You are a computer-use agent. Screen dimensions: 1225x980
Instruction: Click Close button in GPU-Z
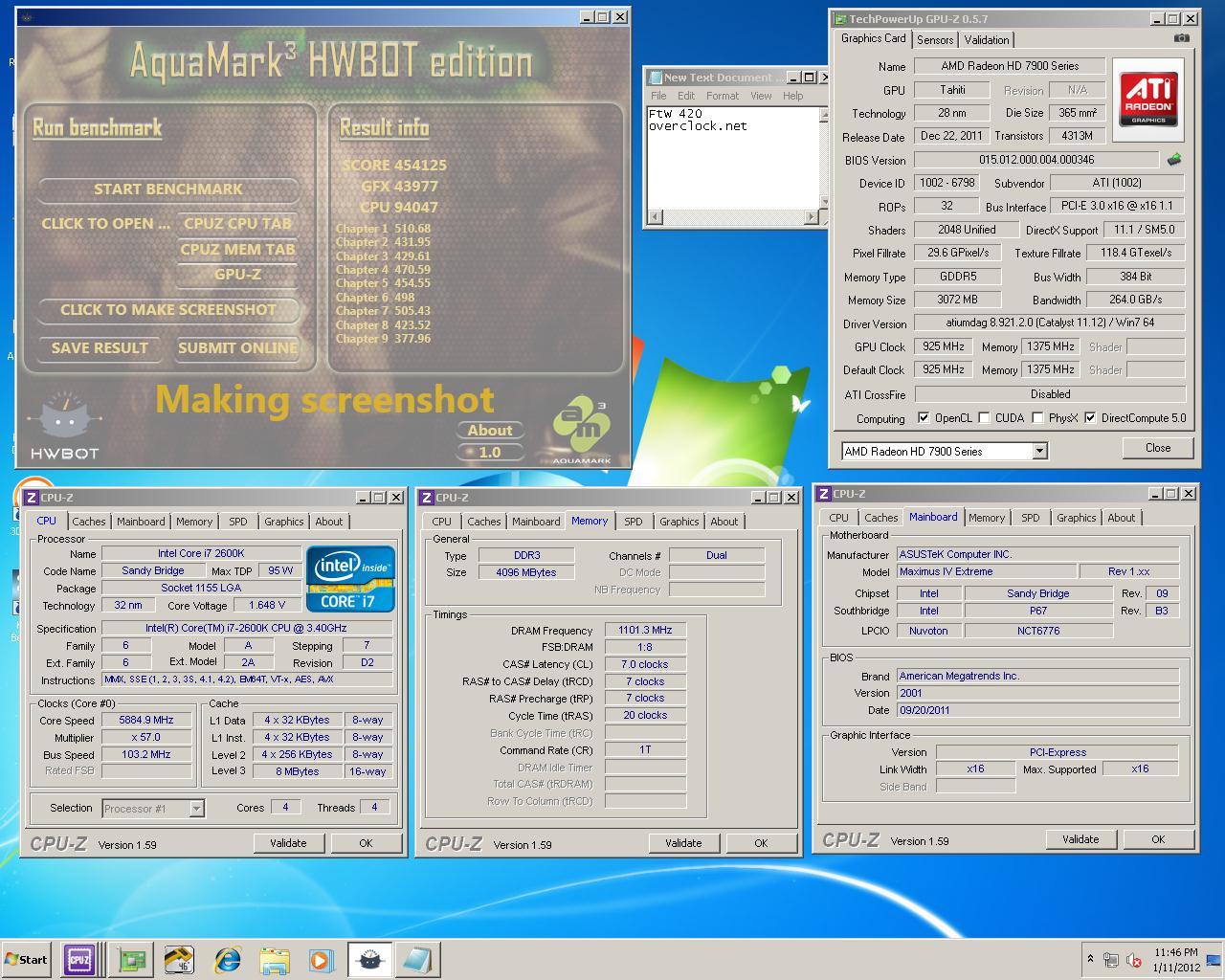click(1158, 448)
